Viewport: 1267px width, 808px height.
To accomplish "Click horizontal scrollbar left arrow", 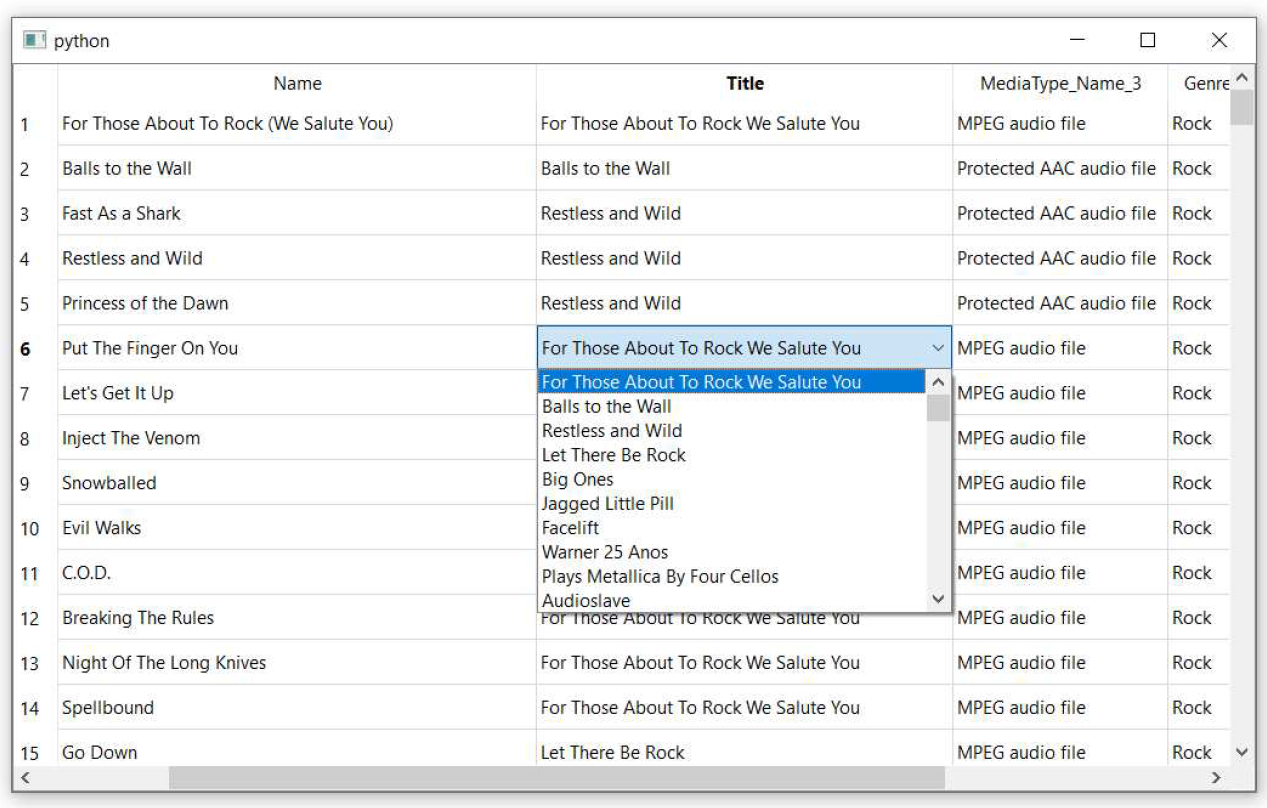I will pyautogui.click(x=25, y=777).
